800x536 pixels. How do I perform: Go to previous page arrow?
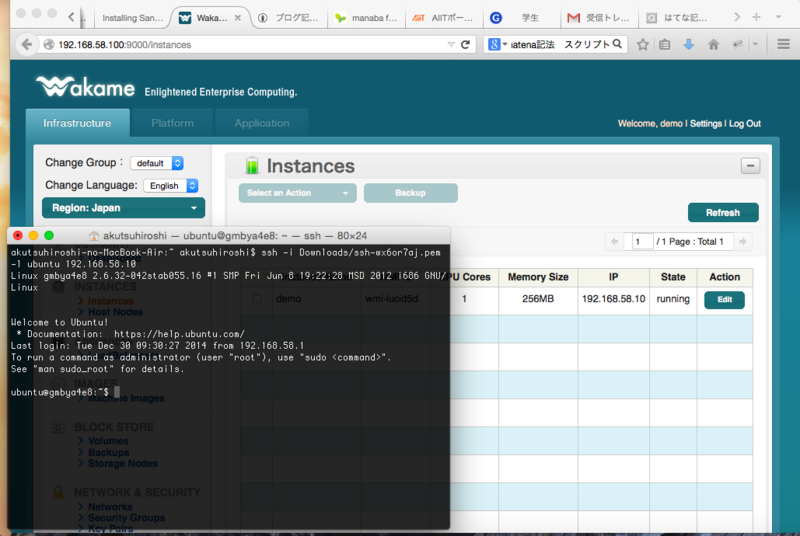(614, 241)
